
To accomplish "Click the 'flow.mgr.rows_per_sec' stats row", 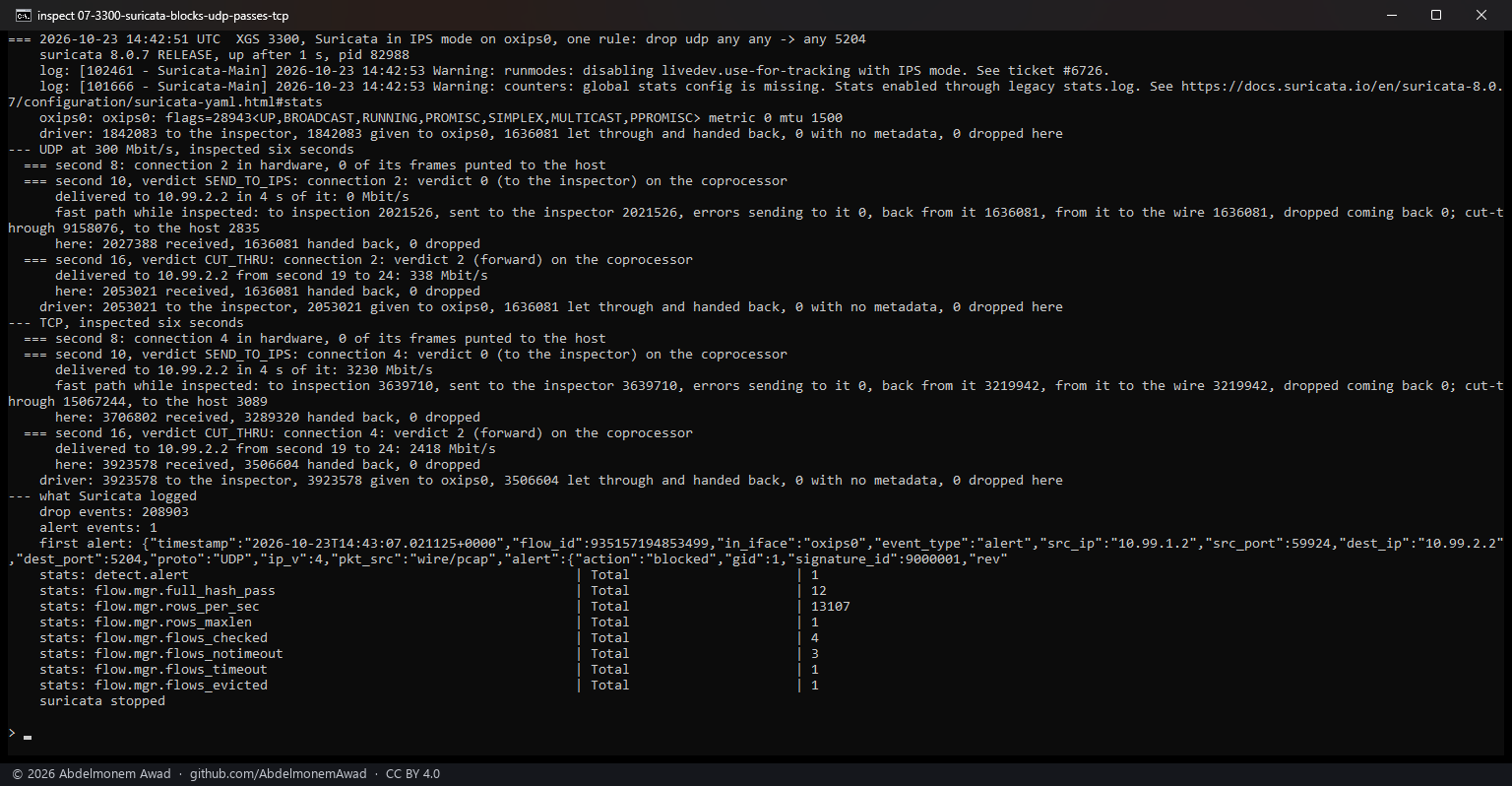I will 445,607.
